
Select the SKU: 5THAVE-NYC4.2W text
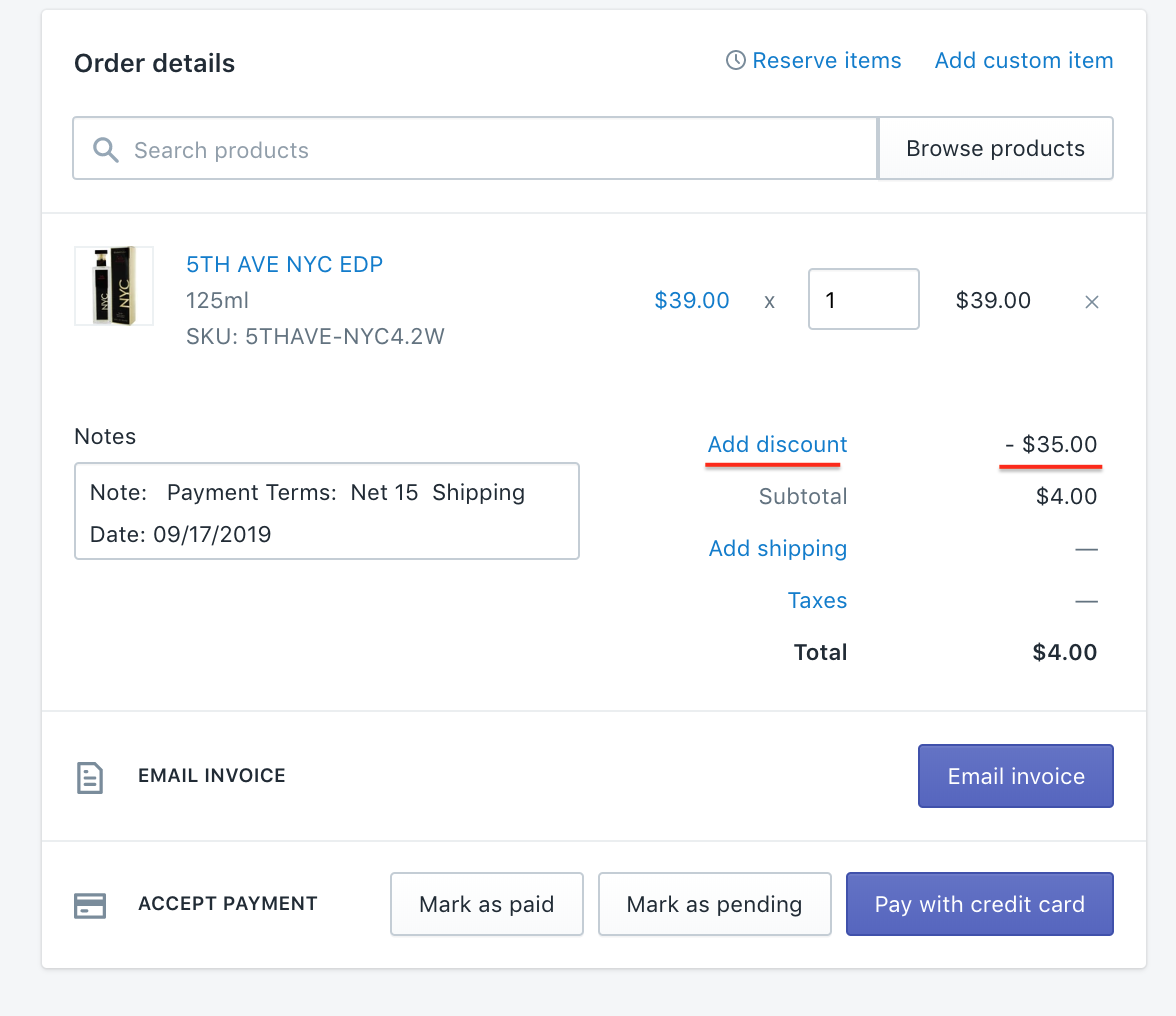point(315,336)
